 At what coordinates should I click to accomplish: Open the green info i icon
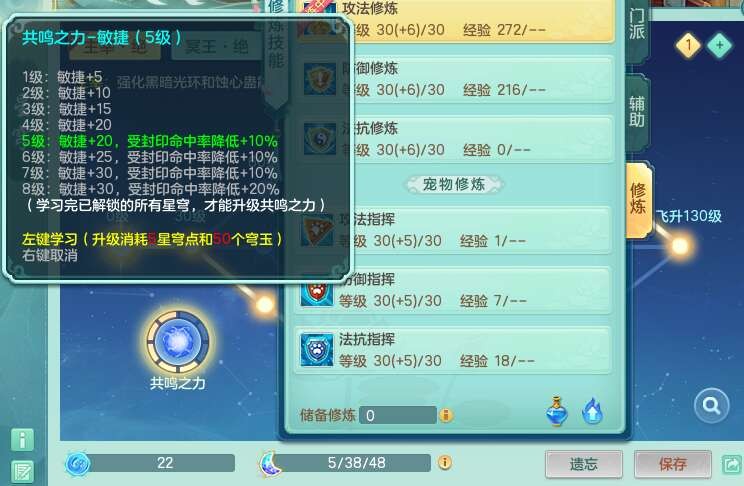click(22, 440)
